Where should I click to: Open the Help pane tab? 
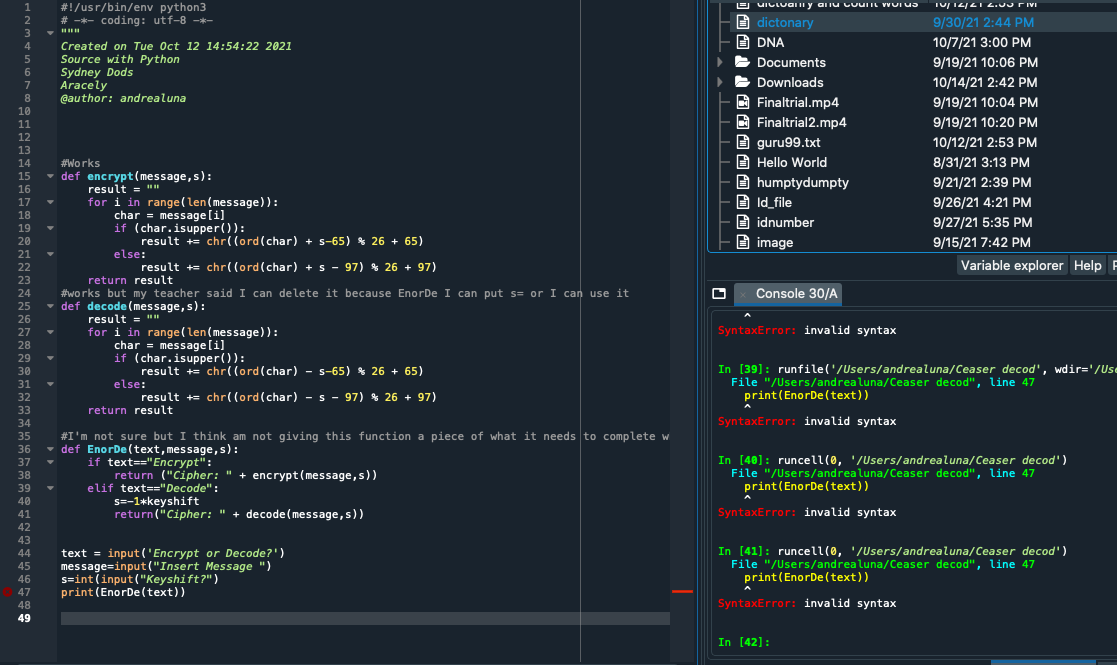(x=1087, y=266)
